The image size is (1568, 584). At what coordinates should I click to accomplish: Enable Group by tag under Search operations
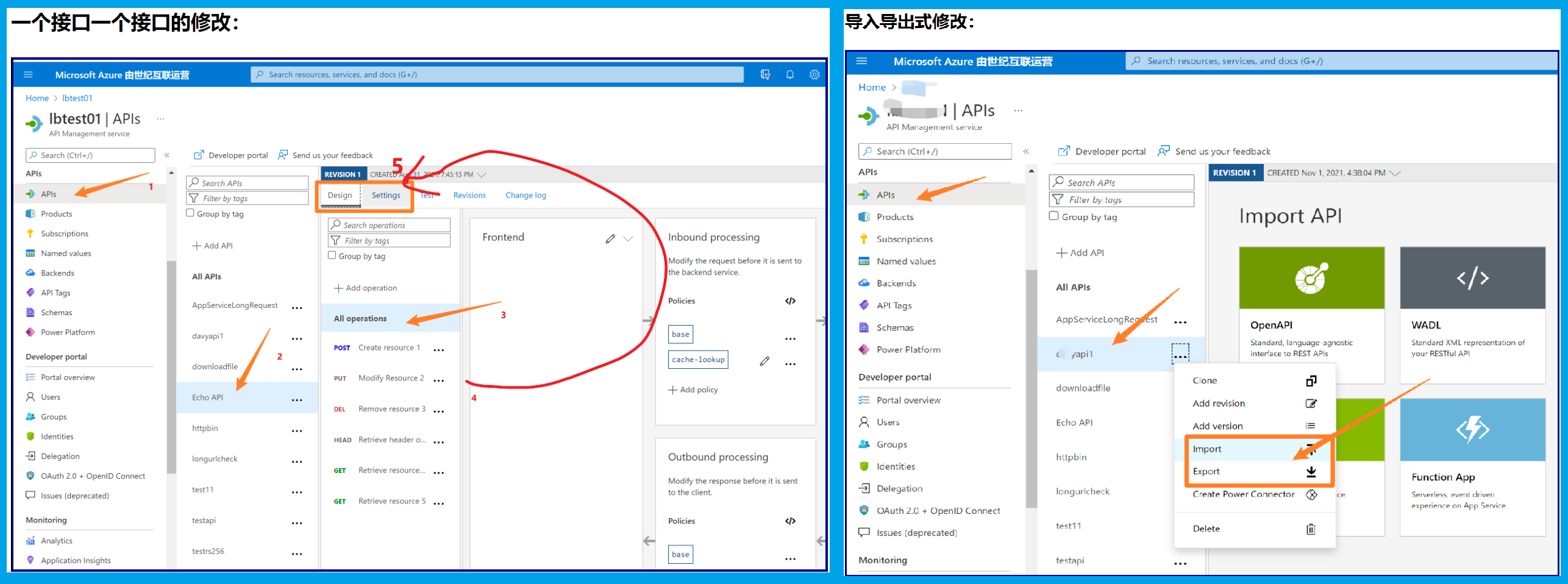(x=332, y=256)
